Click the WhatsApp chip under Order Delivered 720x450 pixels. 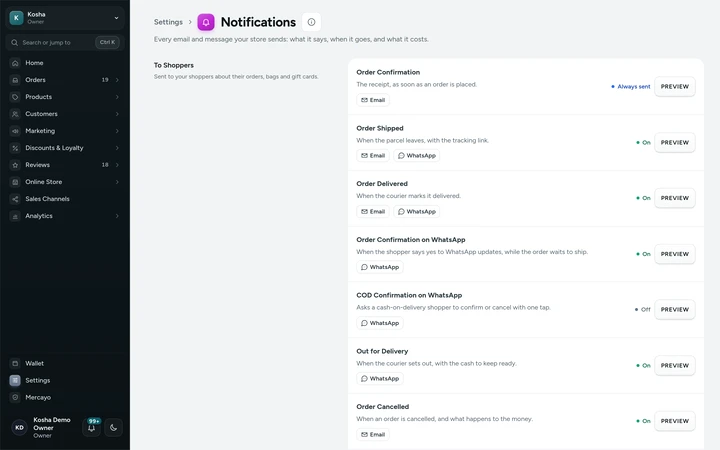tap(416, 212)
